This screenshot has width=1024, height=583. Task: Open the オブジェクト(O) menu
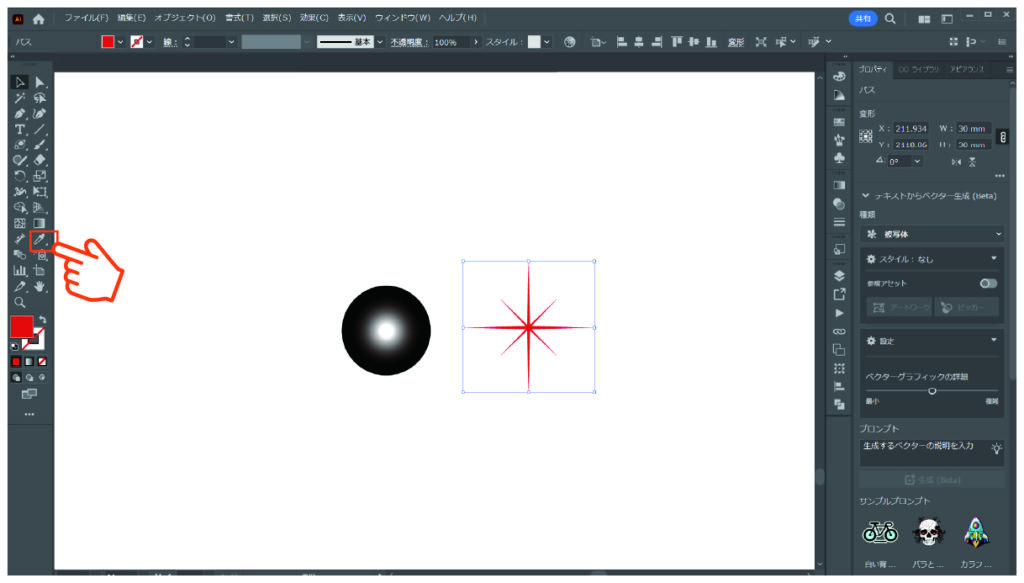point(185,18)
